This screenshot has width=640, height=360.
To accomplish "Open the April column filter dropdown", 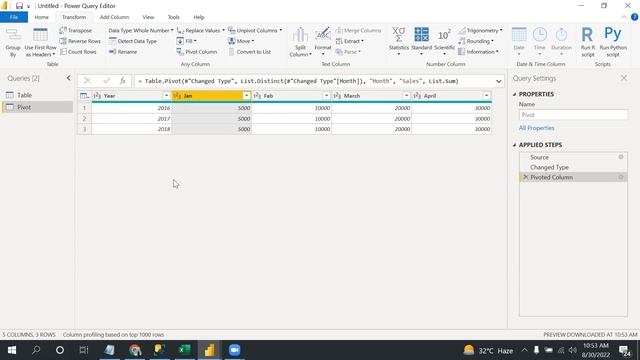I will (486, 96).
